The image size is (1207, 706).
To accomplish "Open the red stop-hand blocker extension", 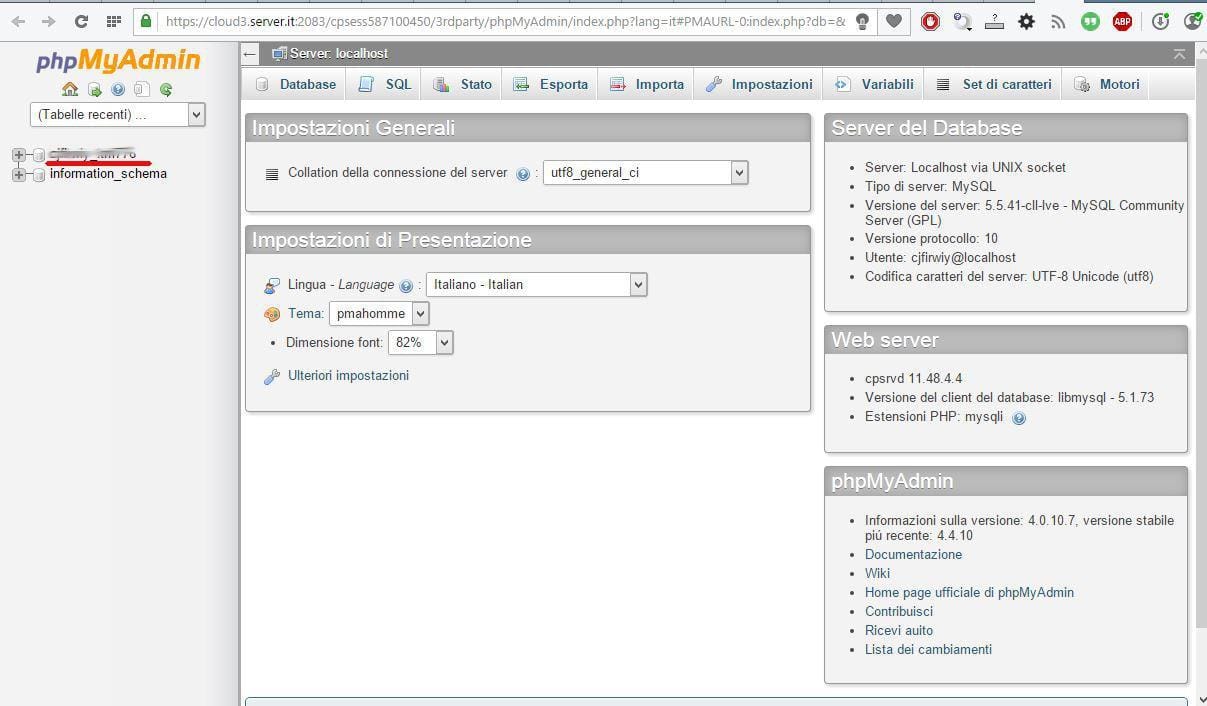I will click(x=931, y=21).
